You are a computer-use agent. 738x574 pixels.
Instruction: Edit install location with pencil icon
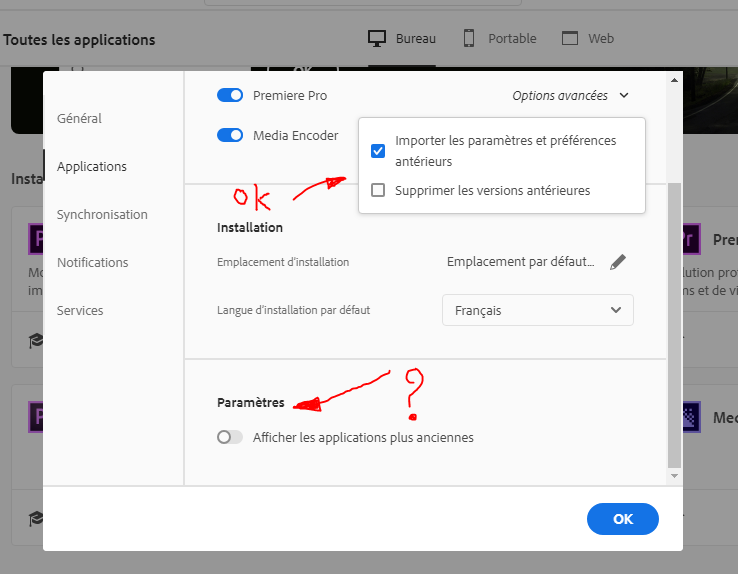(618, 262)
